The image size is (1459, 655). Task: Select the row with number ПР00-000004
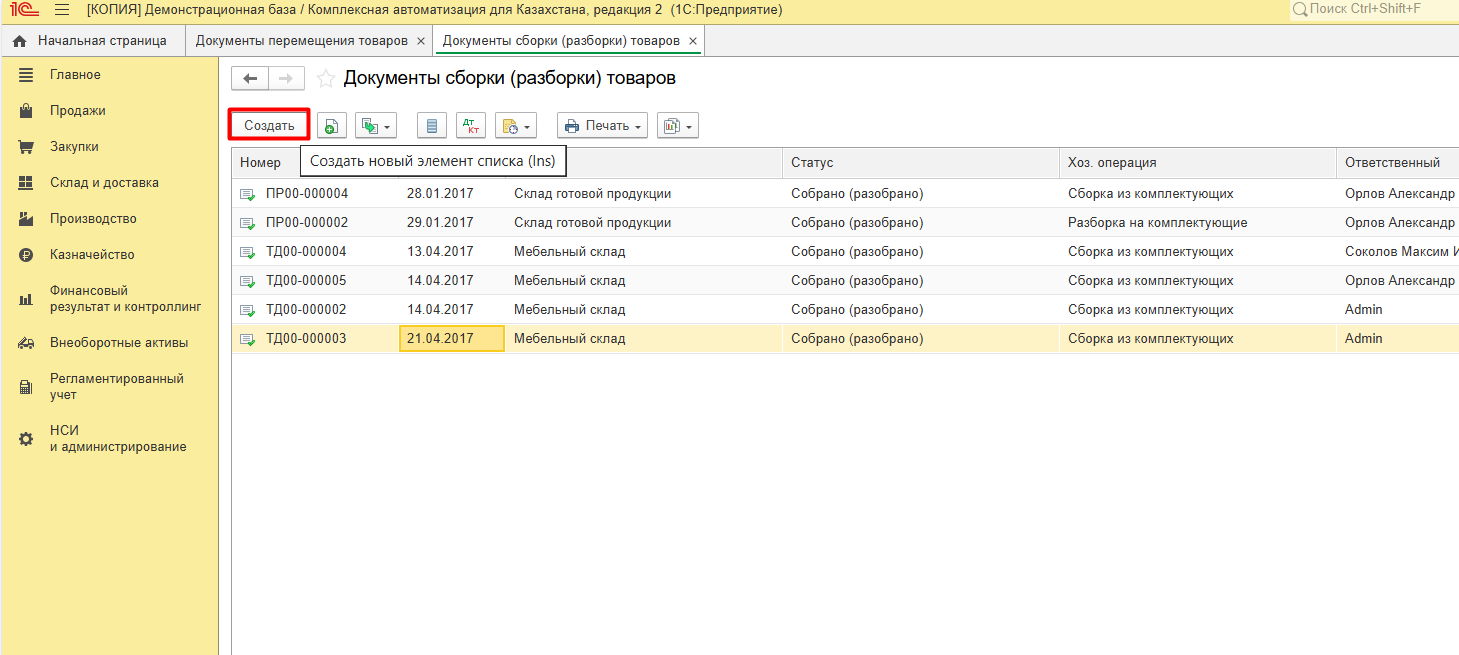coord(307,194)
